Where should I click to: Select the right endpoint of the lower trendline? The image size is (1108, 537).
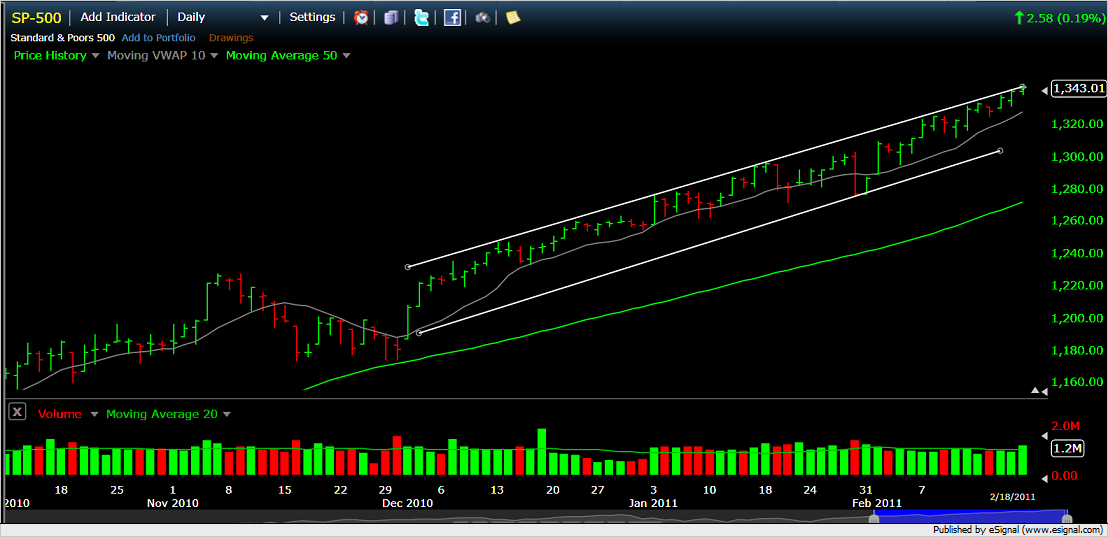[999, 151]
